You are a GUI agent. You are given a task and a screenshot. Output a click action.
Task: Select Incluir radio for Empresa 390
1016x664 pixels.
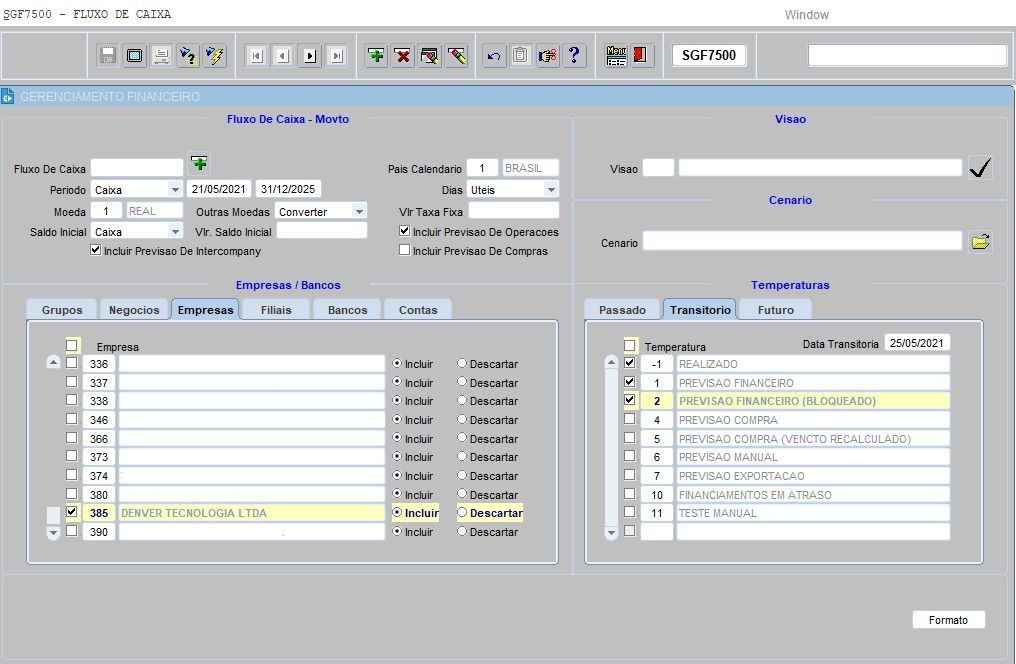pos(397,531)
